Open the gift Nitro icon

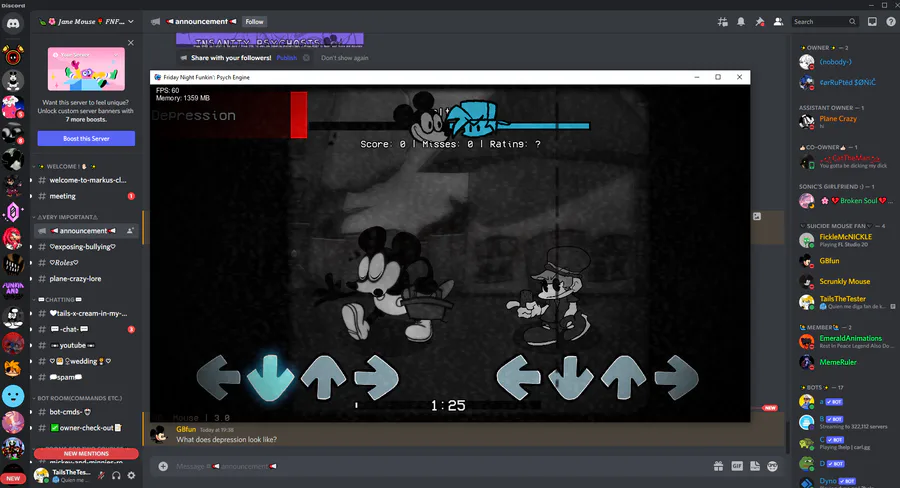tap(718, 466)
